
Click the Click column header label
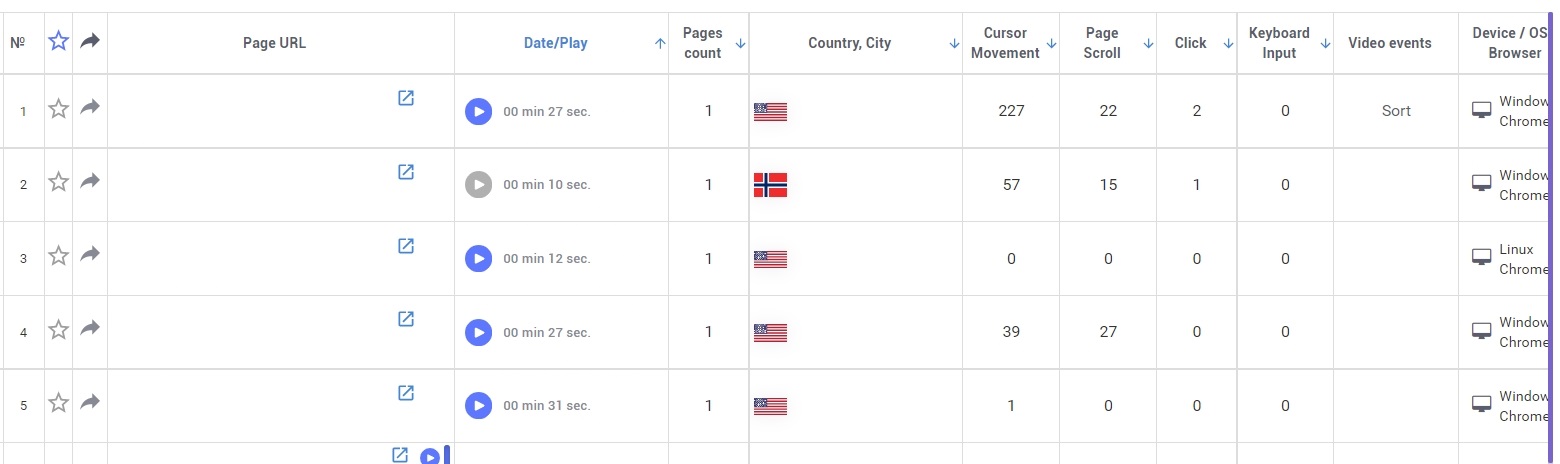[x=1191, y=43]
